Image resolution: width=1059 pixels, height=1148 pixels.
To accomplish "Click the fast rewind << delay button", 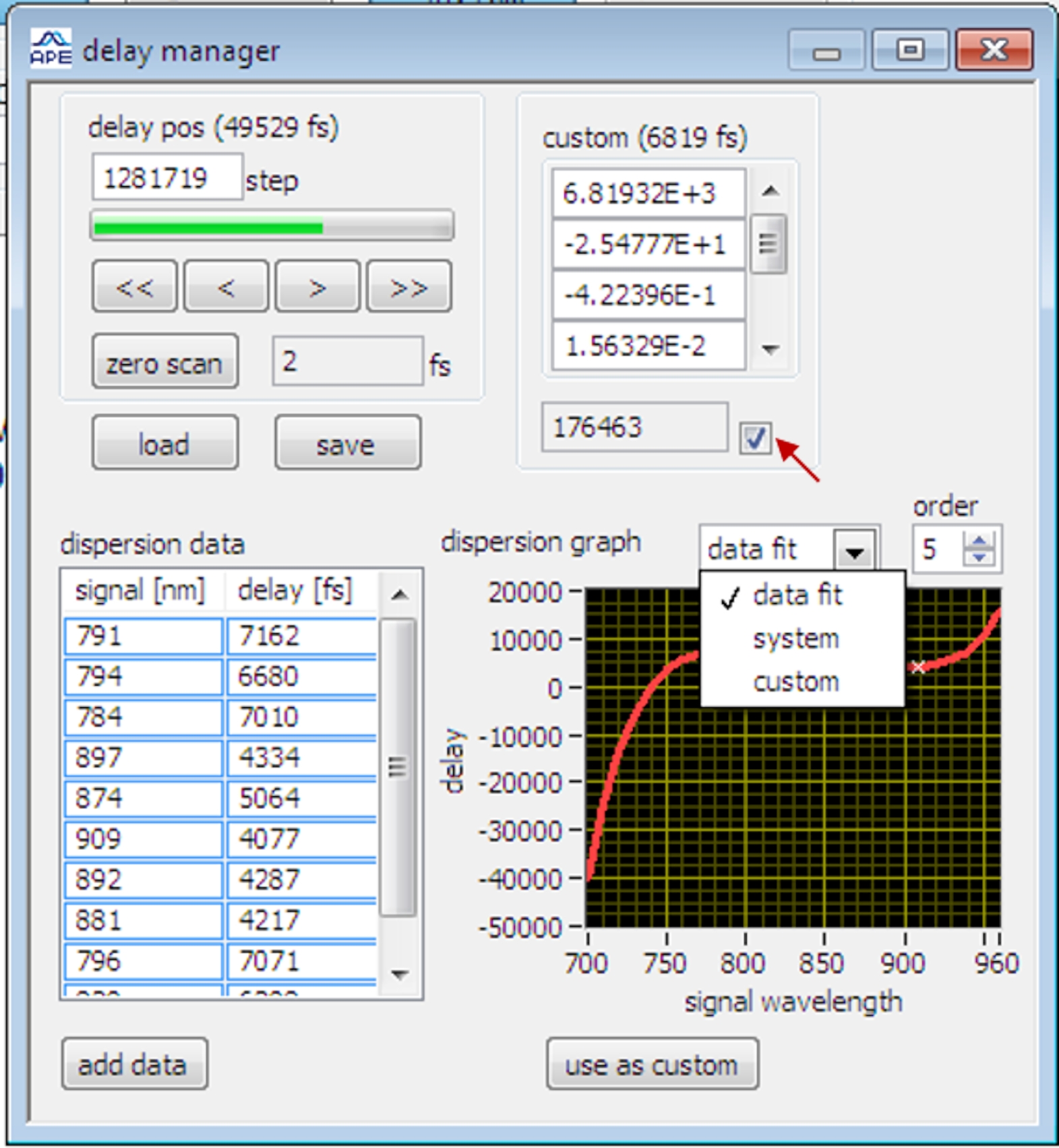I will coord(135,287).
